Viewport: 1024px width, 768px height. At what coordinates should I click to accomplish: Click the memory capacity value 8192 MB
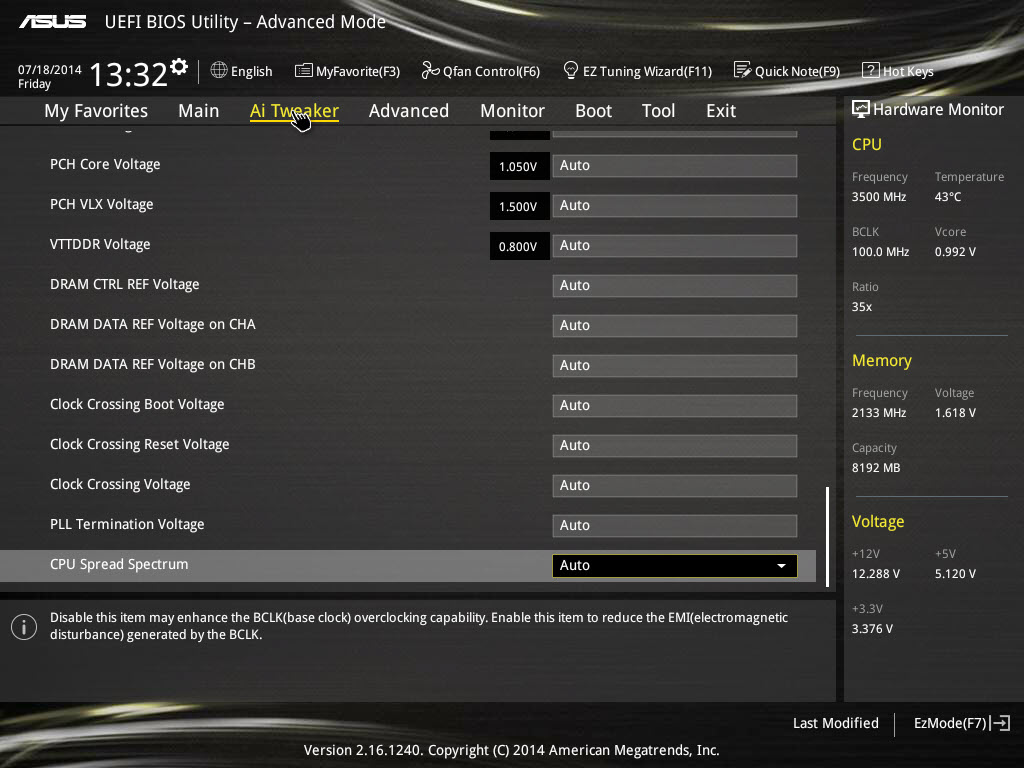pyautogui.click(x=876, y=468)
